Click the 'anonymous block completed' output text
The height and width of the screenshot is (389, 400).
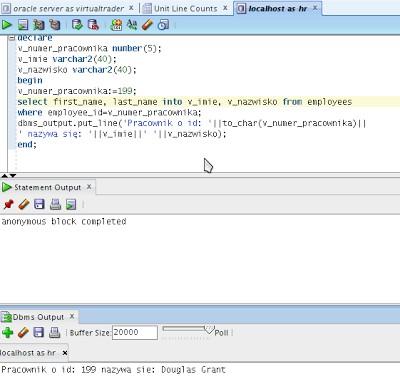point(64,221)
